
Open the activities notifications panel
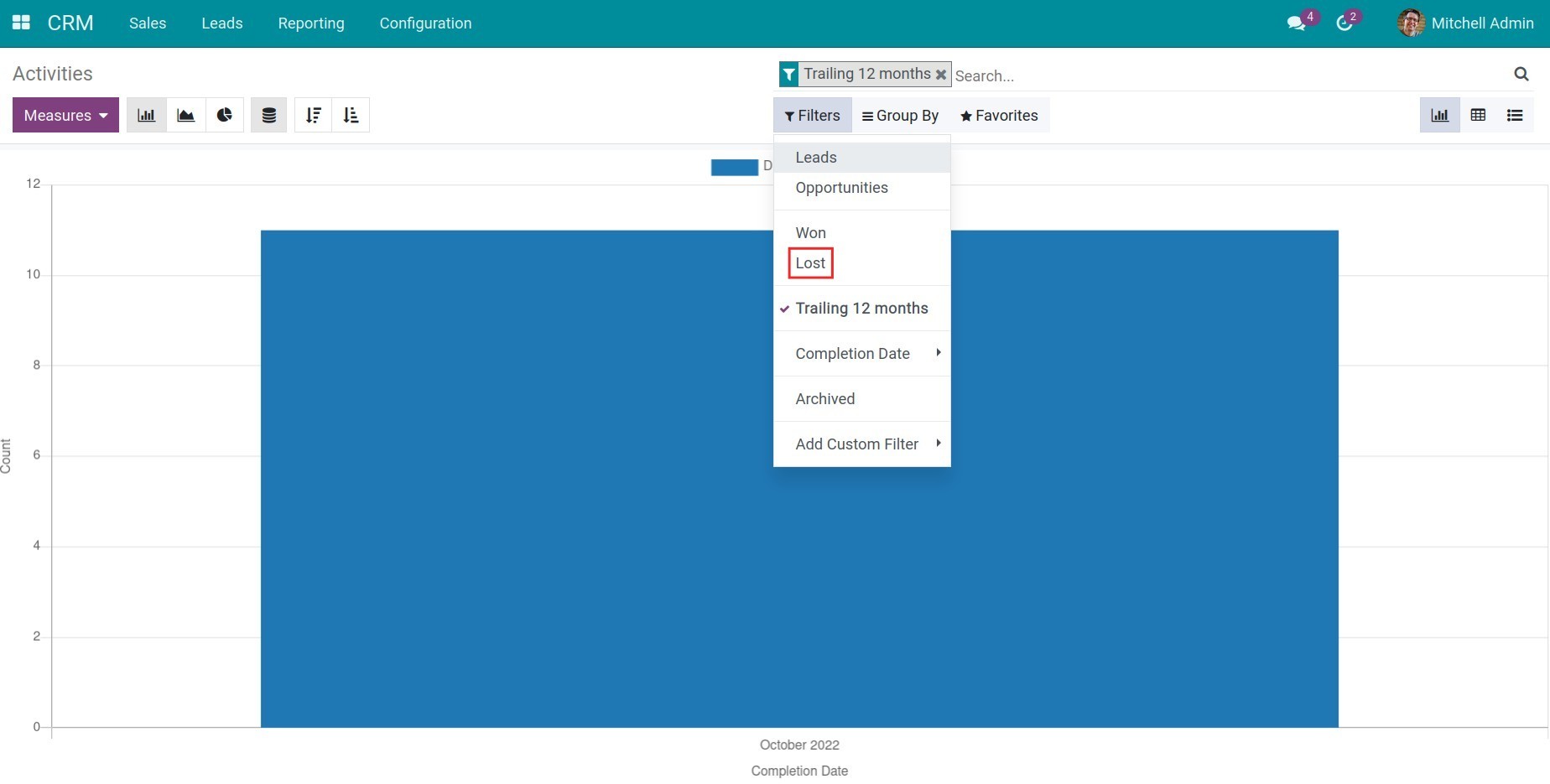[1345, 23]
